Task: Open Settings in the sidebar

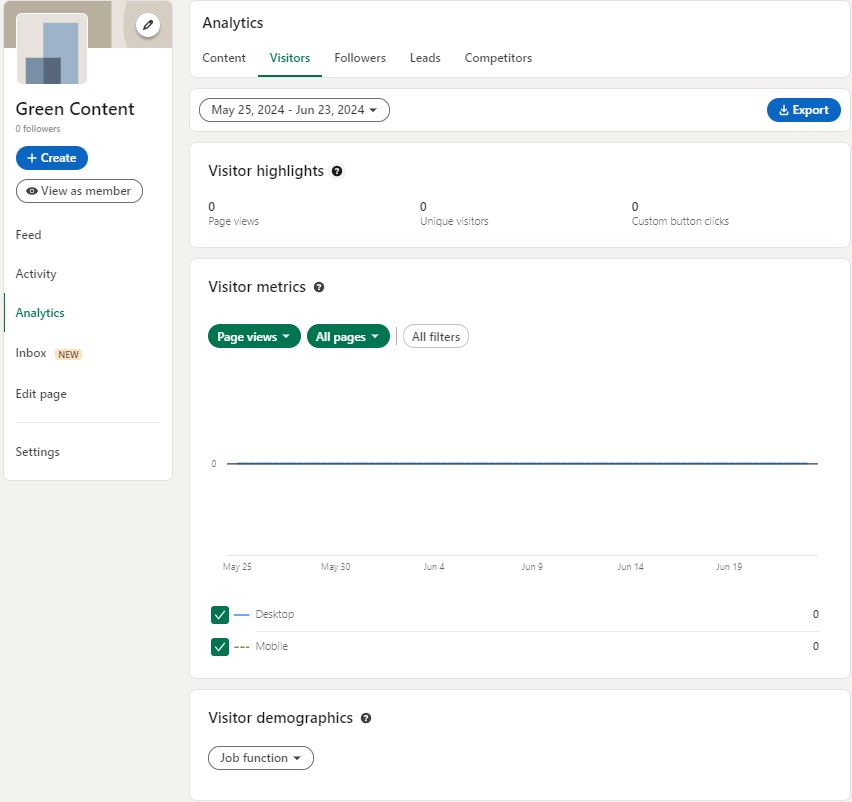Action: click(x=38, y=452)
